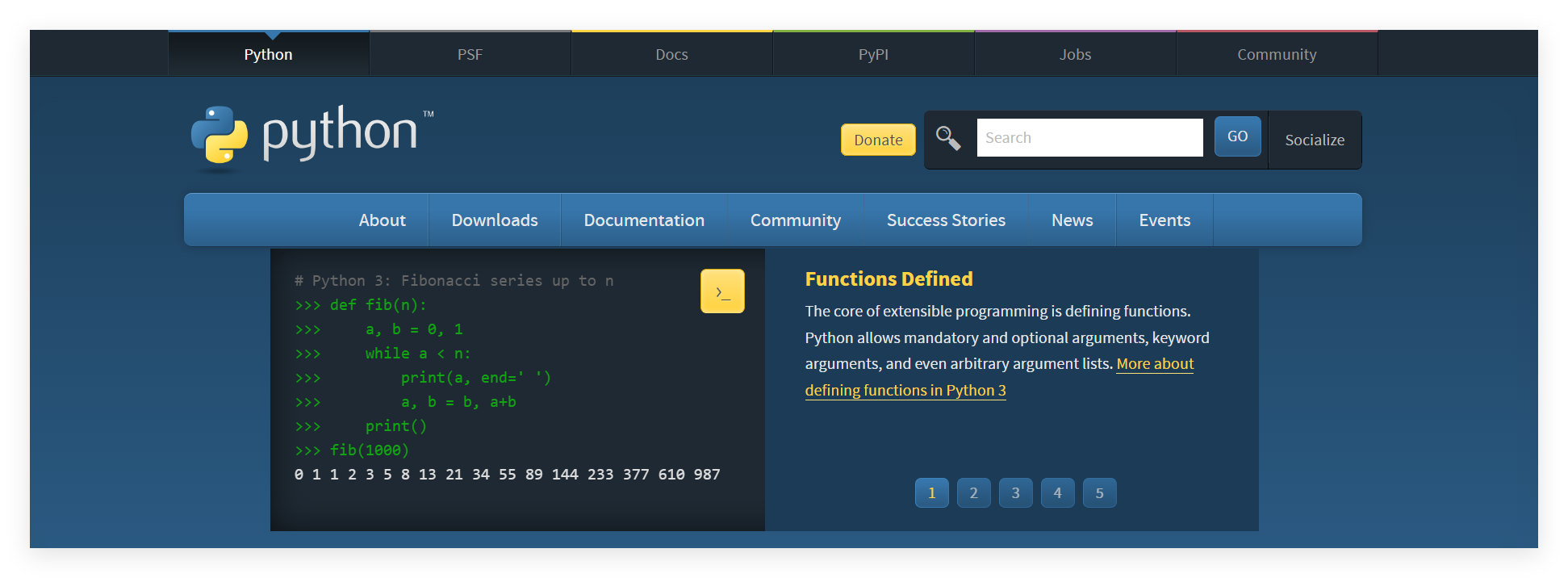This screenshot has height=578, width=1568.
Task: Go to the PyPI top tab
Action: [x=874, y=54]
